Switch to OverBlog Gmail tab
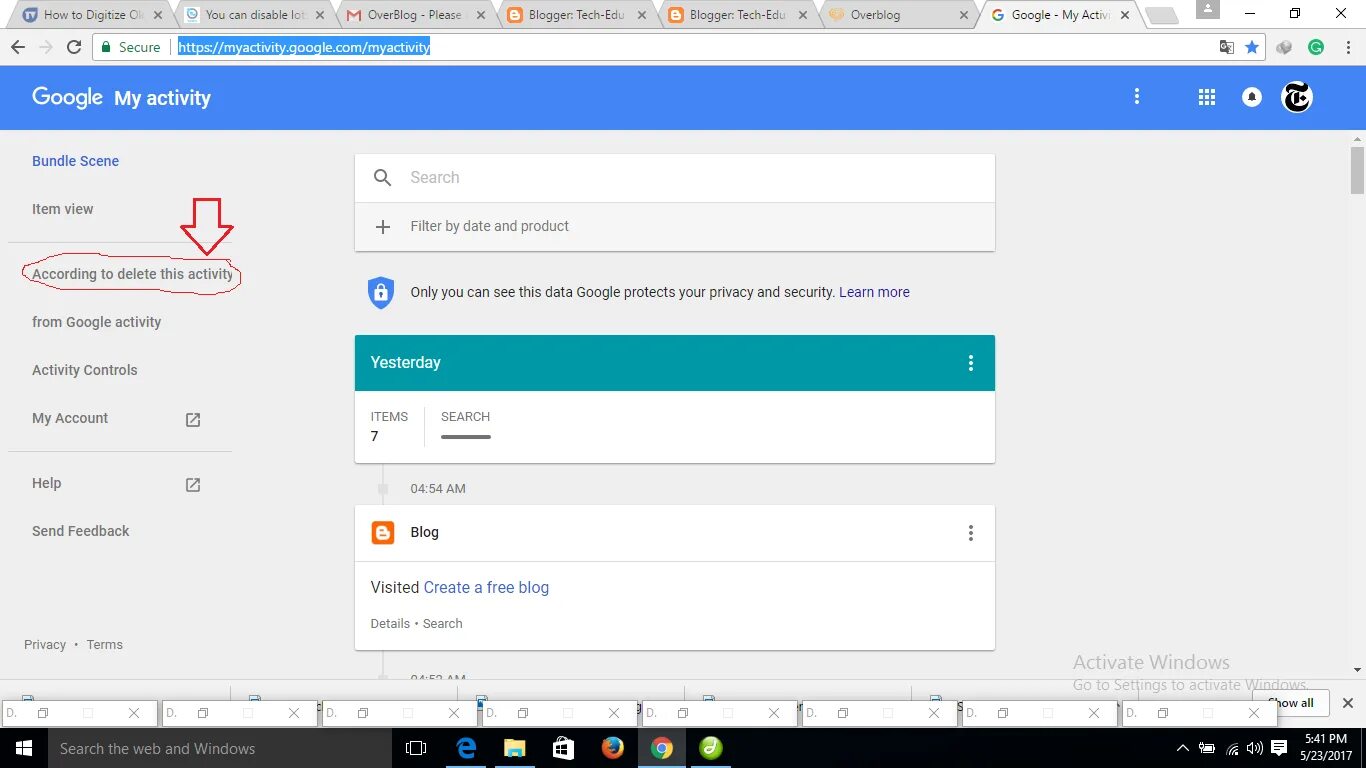Viewport: 1366px width, 768px height. [x=413, y=15]
